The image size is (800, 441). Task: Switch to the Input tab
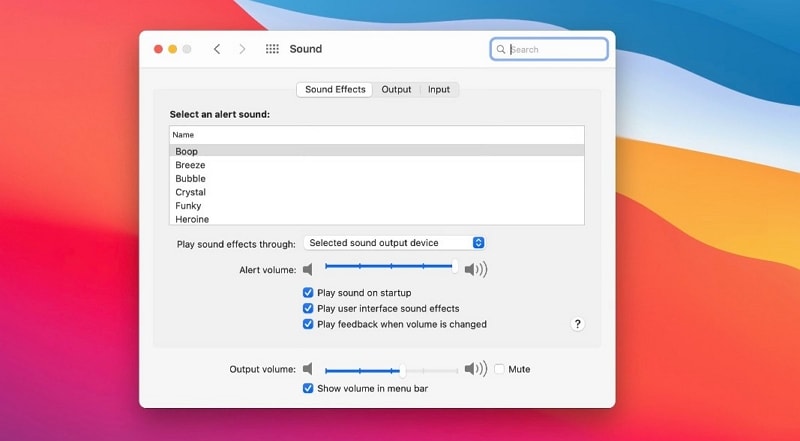[x=439, y=89]
